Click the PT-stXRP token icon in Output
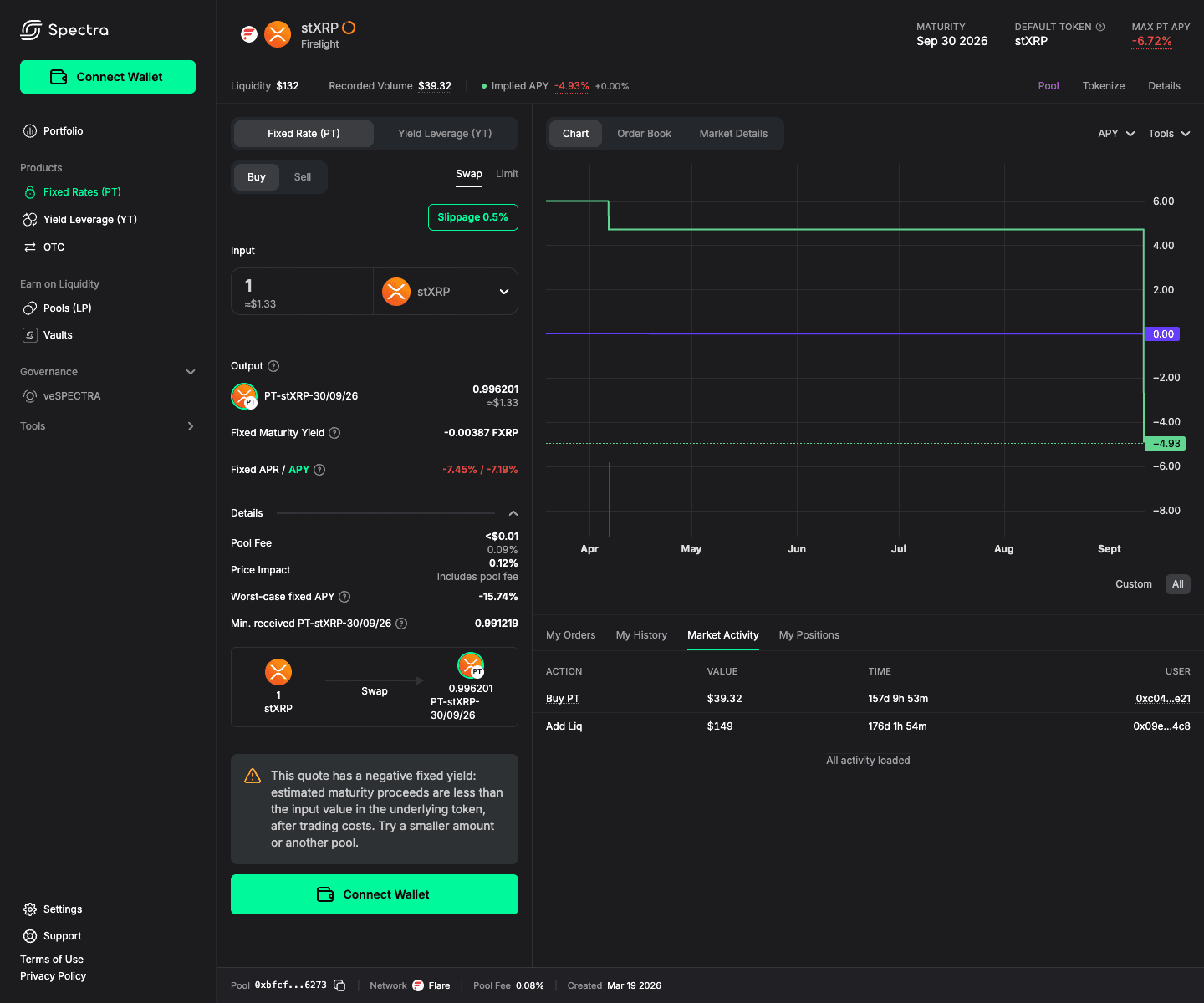Screen dimensions: 1204x1003 tap(244, 396)
